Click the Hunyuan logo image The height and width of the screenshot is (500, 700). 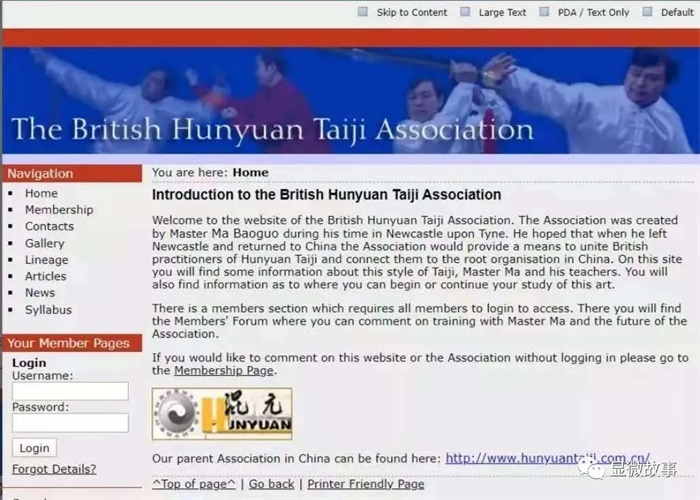pos(222,414)
